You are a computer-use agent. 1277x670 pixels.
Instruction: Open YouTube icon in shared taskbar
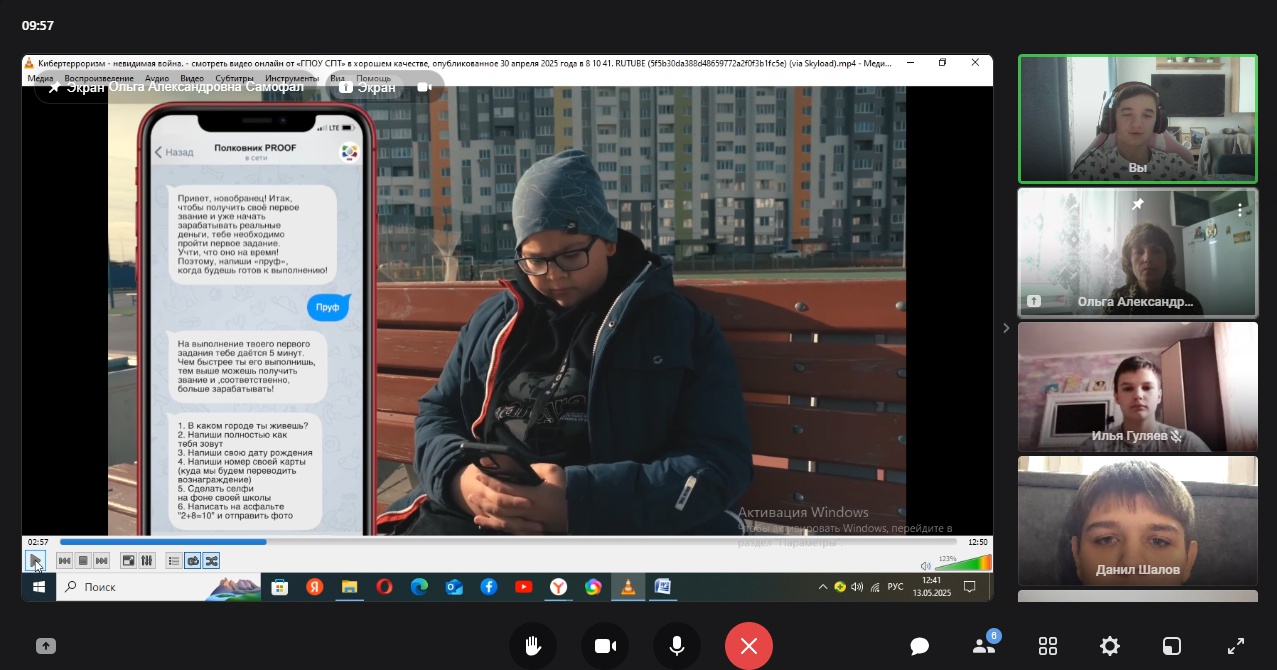[x=524, y=587]
